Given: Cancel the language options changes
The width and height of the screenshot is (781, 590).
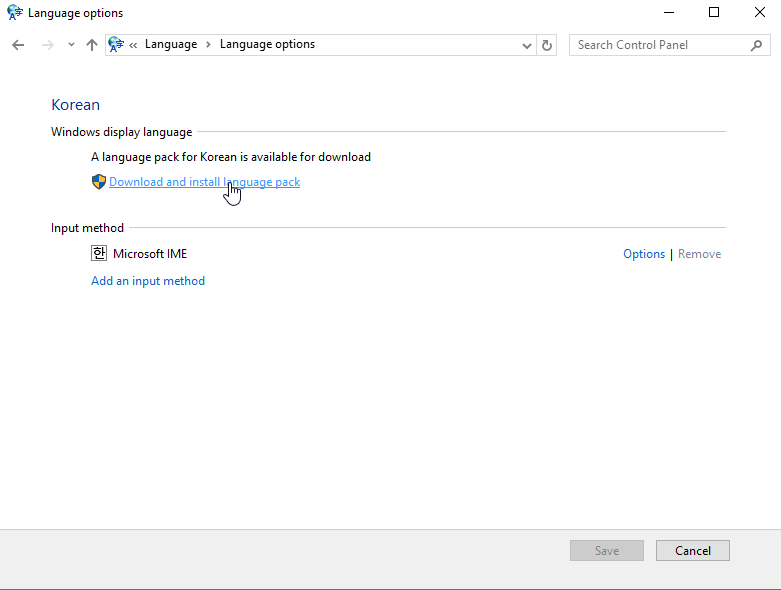Looking at the screenshot, I should coord(692,551).
